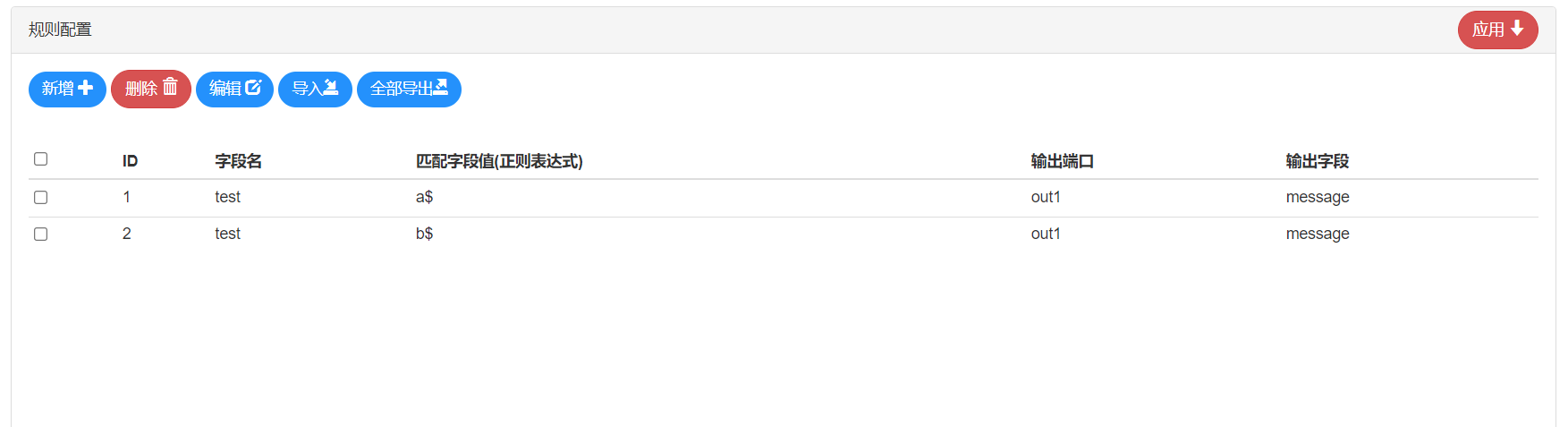Viewport: 1568px width, 427px height.
Task: Select the b$ regex cell in row 2
Action: [x=424, y=234]
